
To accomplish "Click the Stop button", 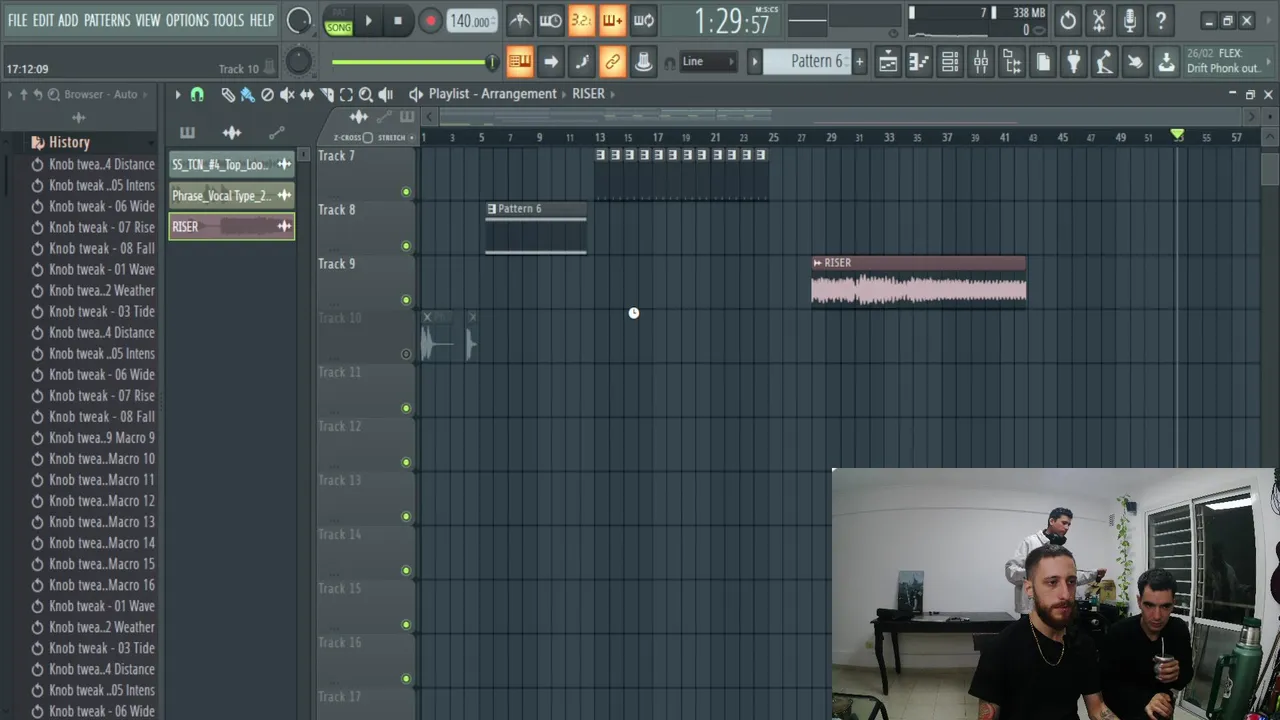I will pos(398,20).
